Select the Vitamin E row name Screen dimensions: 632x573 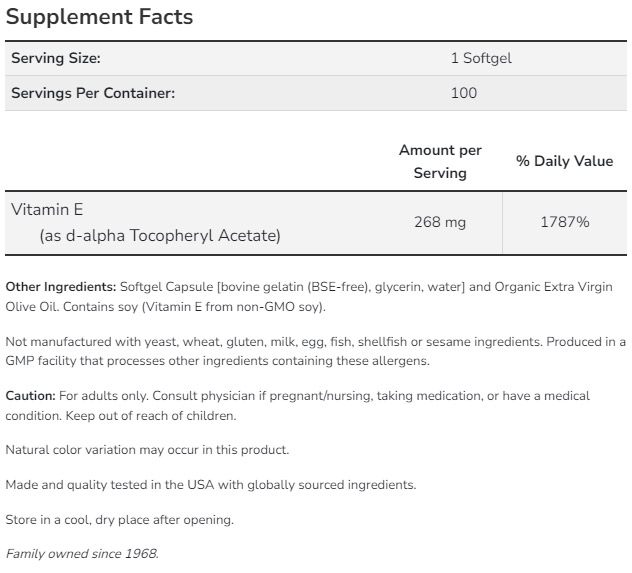(46, 209)
